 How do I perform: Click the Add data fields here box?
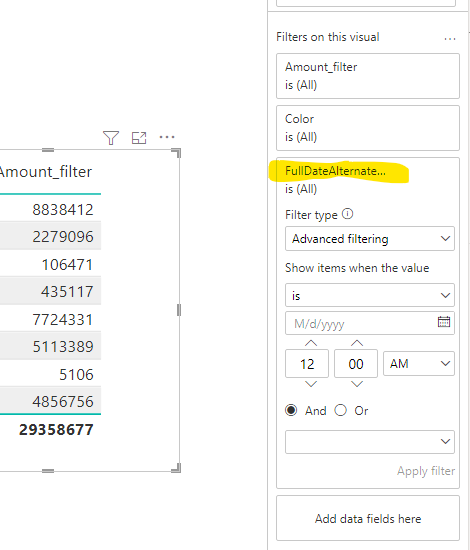tap(368, 518)
